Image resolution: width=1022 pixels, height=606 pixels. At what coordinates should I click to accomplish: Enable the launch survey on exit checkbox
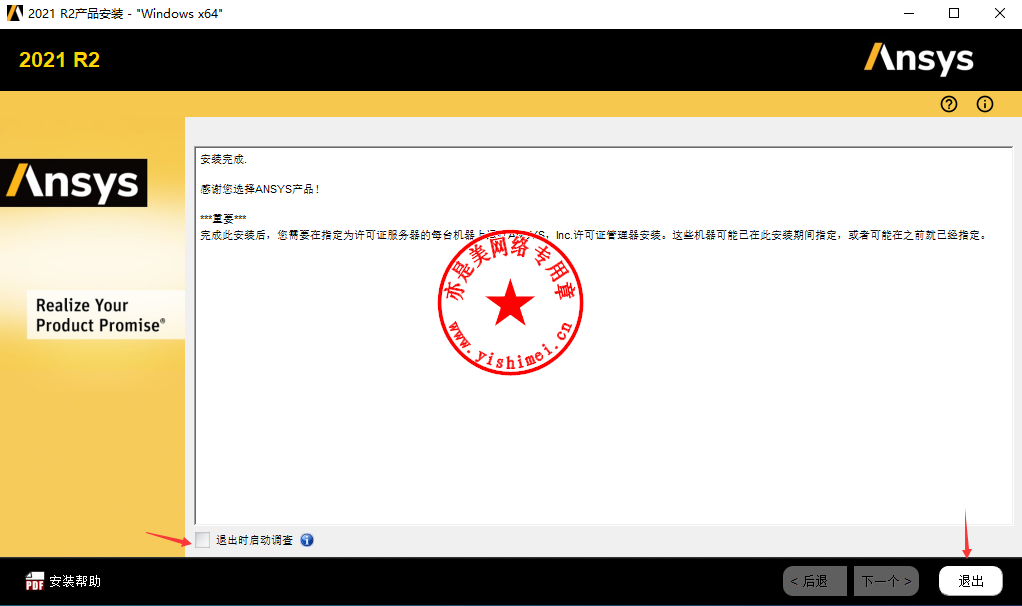coord(203,540)
